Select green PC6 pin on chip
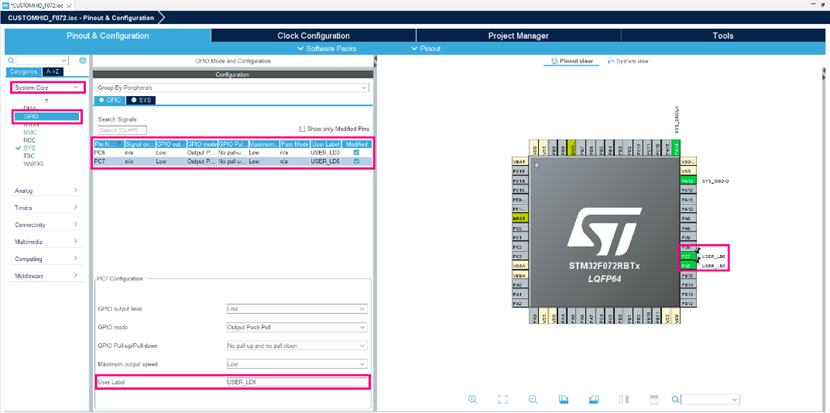The height and width of the screenshot is (413, 830). [687, 266]
